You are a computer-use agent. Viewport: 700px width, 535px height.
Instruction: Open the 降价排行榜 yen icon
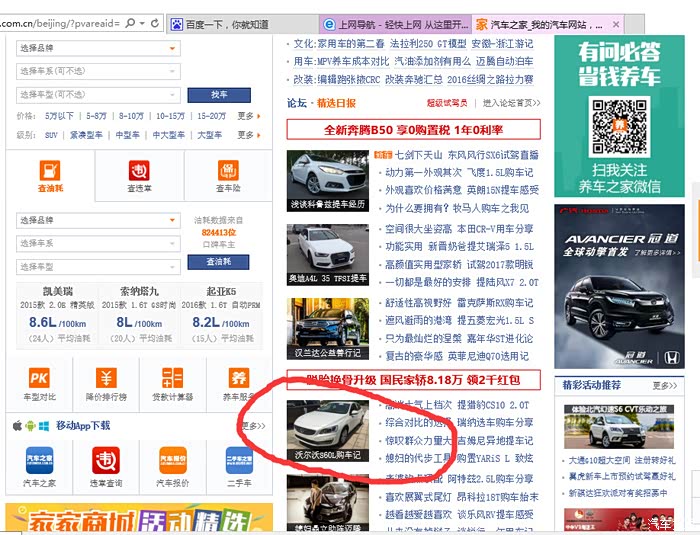click(x=106, y=381)
